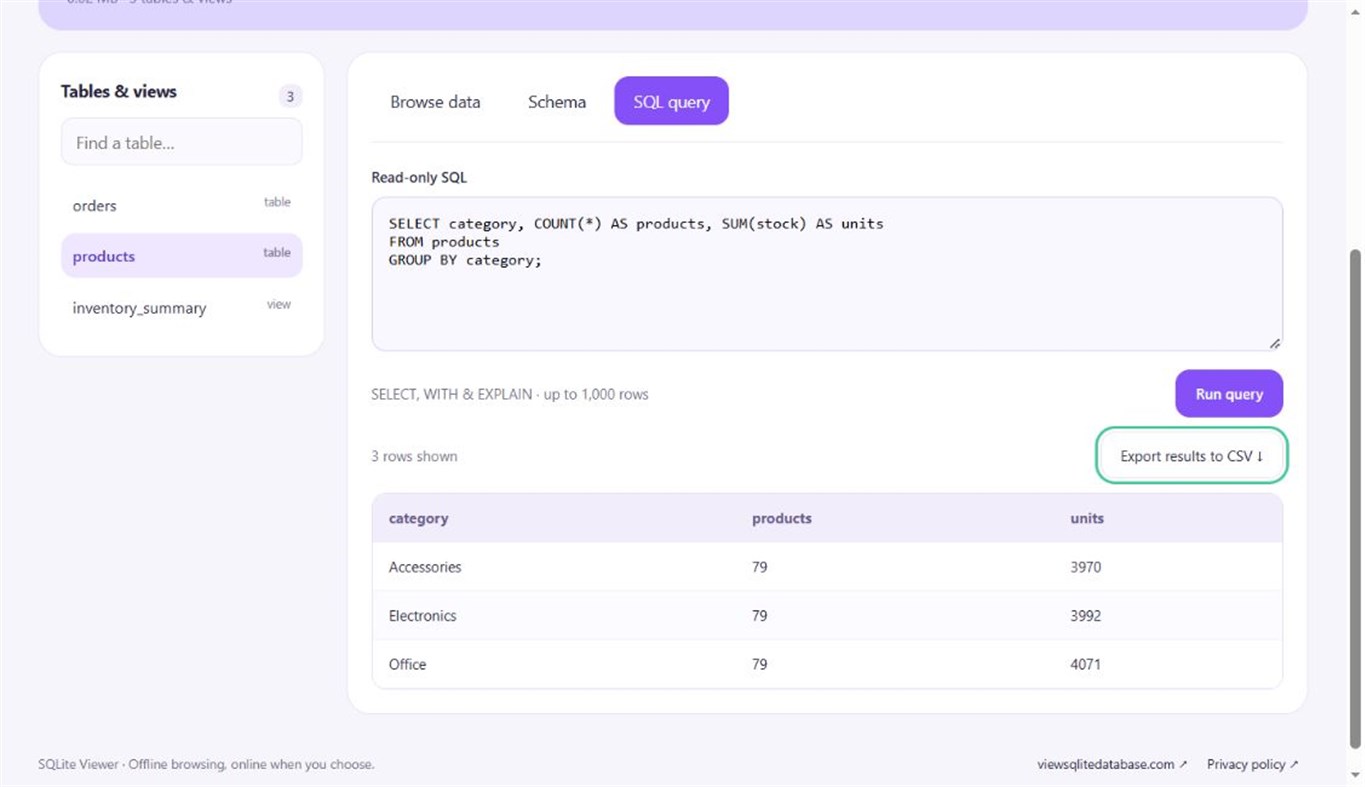Open the Privacy policy link
This screenshot has width=1365, height=787.
tap(1252, 764)
